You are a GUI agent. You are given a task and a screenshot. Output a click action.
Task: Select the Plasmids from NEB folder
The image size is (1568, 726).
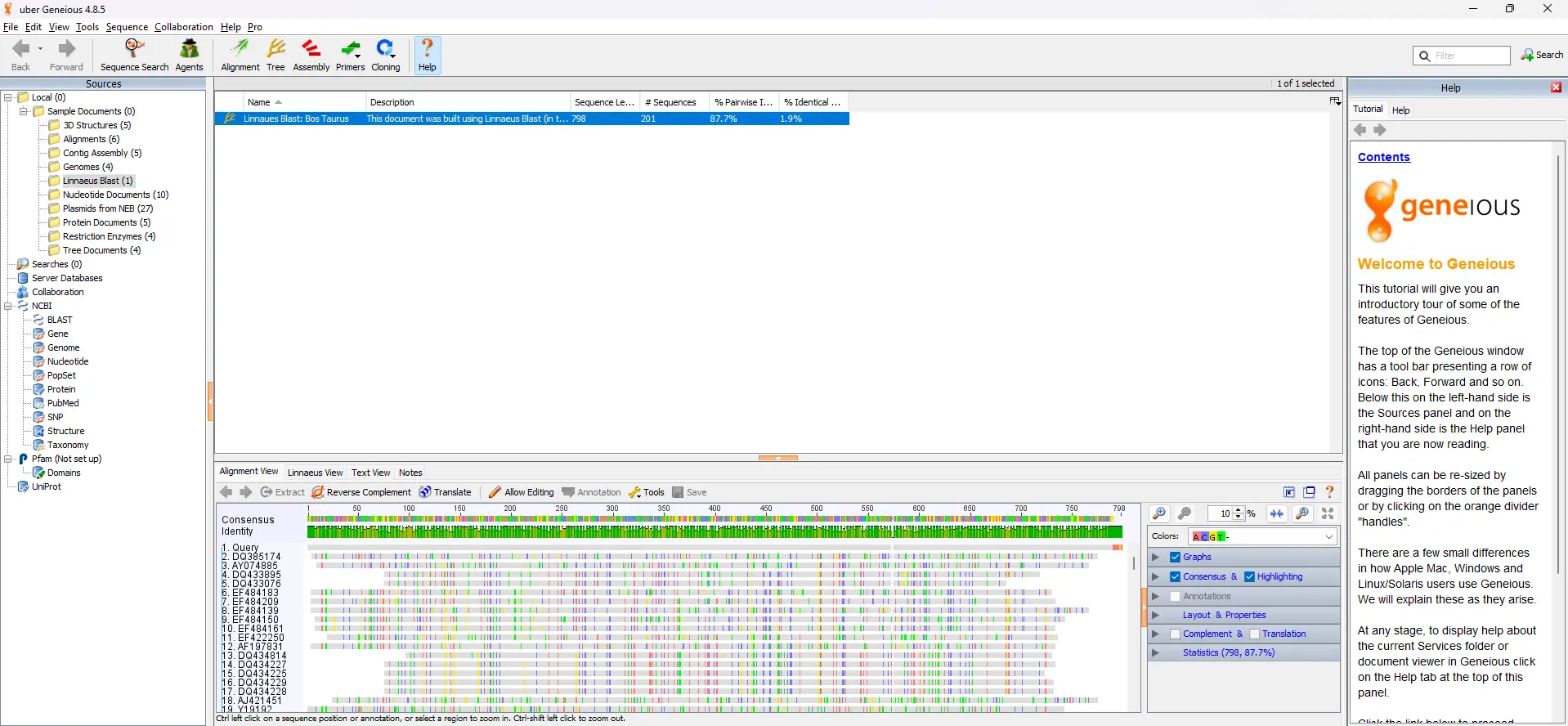coord(107,208)
